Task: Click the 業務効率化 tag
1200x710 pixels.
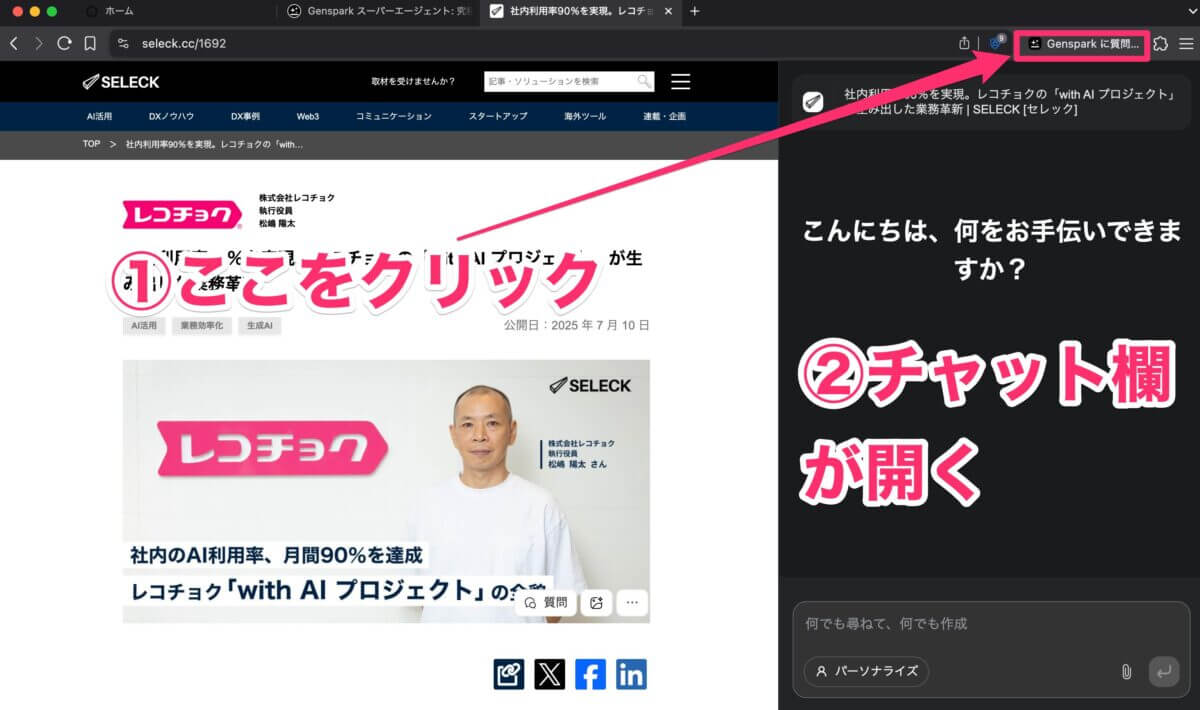Action: [x=201, y=326]
